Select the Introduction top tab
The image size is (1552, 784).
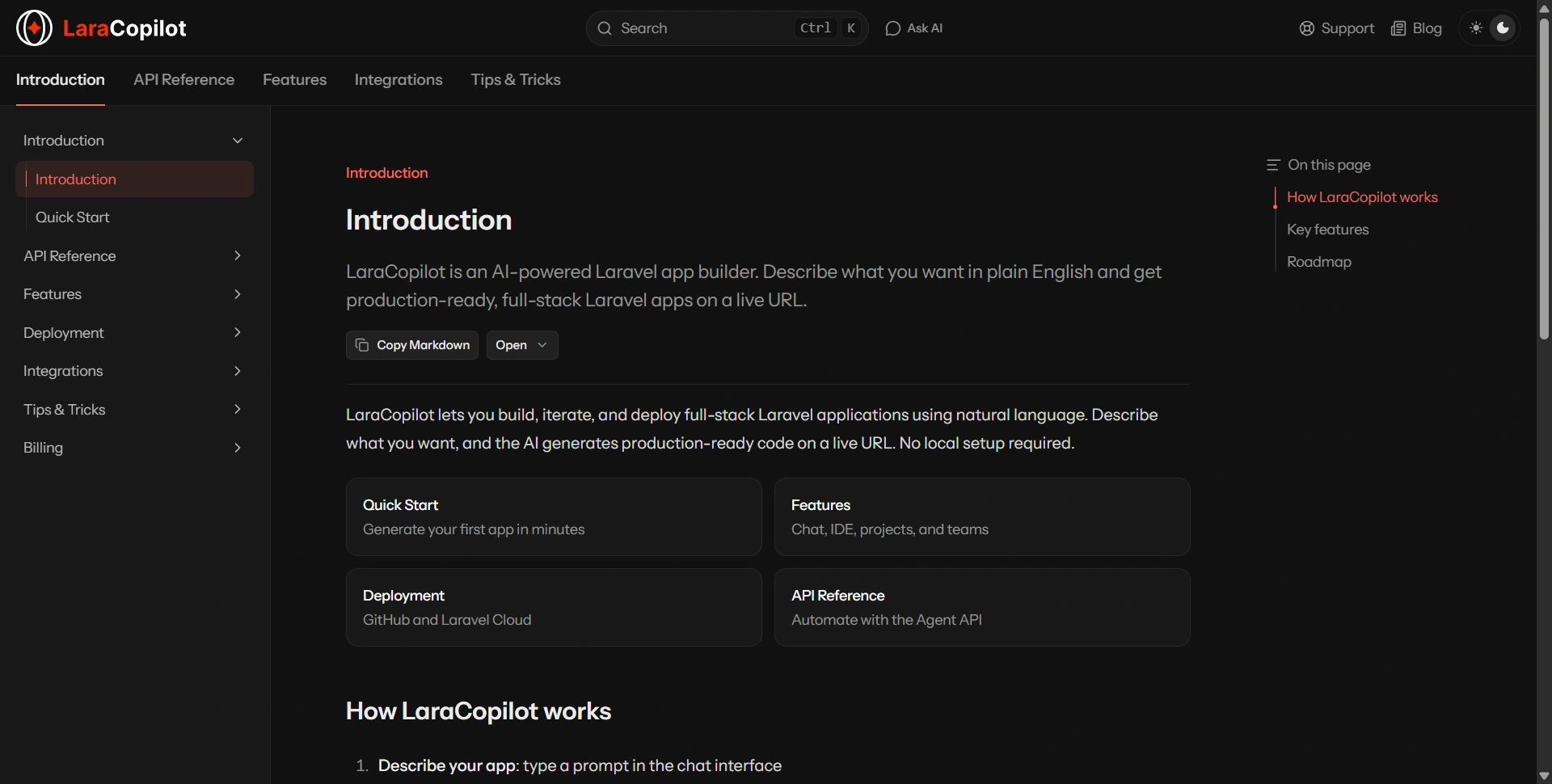point(61,80)
